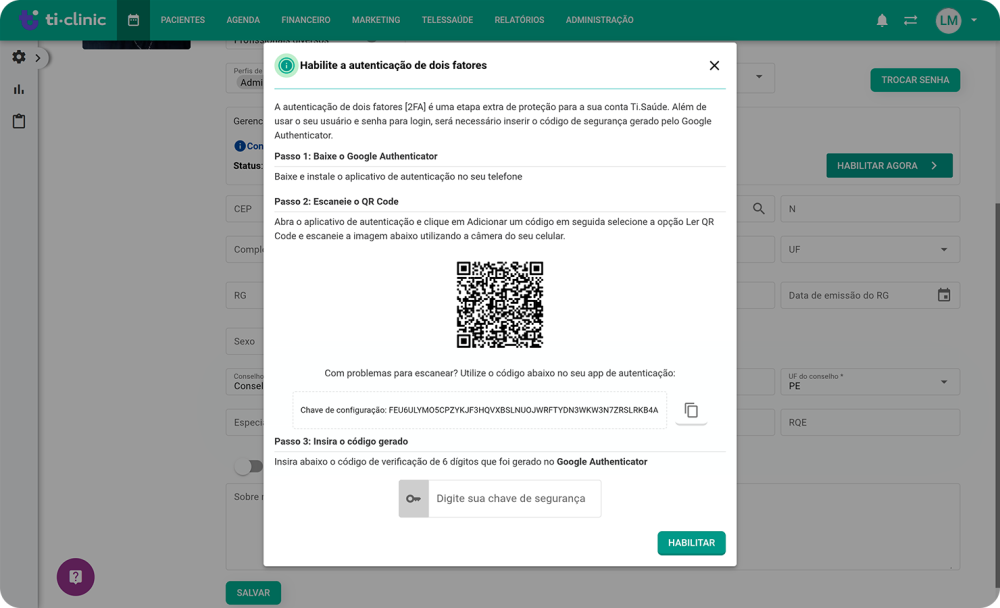Click page vertical scrollbar
Screen dimensions: 1000x608
click(996, 396)
